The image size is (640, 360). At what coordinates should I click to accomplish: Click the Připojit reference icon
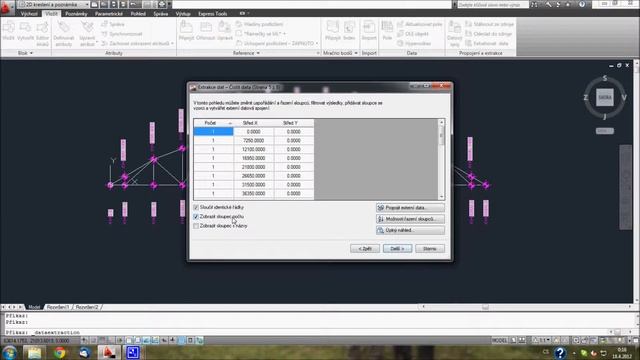coord(187,31)
